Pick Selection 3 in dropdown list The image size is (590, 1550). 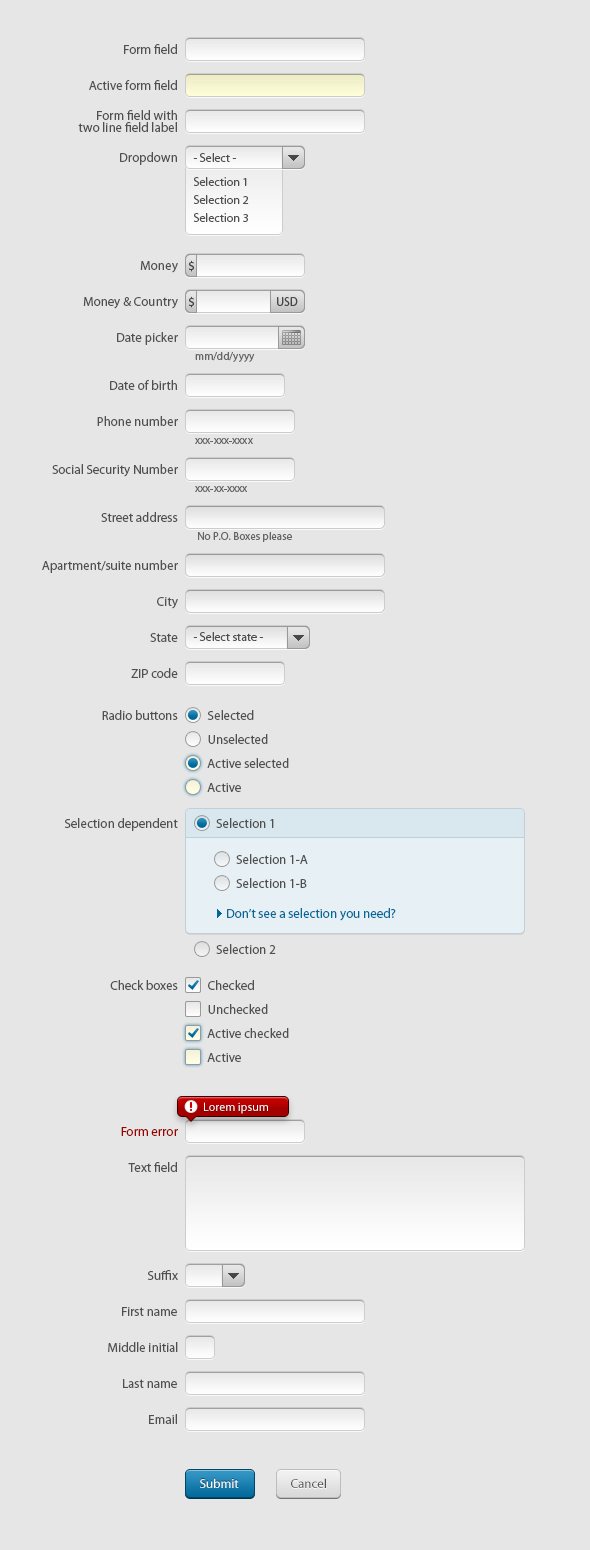pos(221,218)
